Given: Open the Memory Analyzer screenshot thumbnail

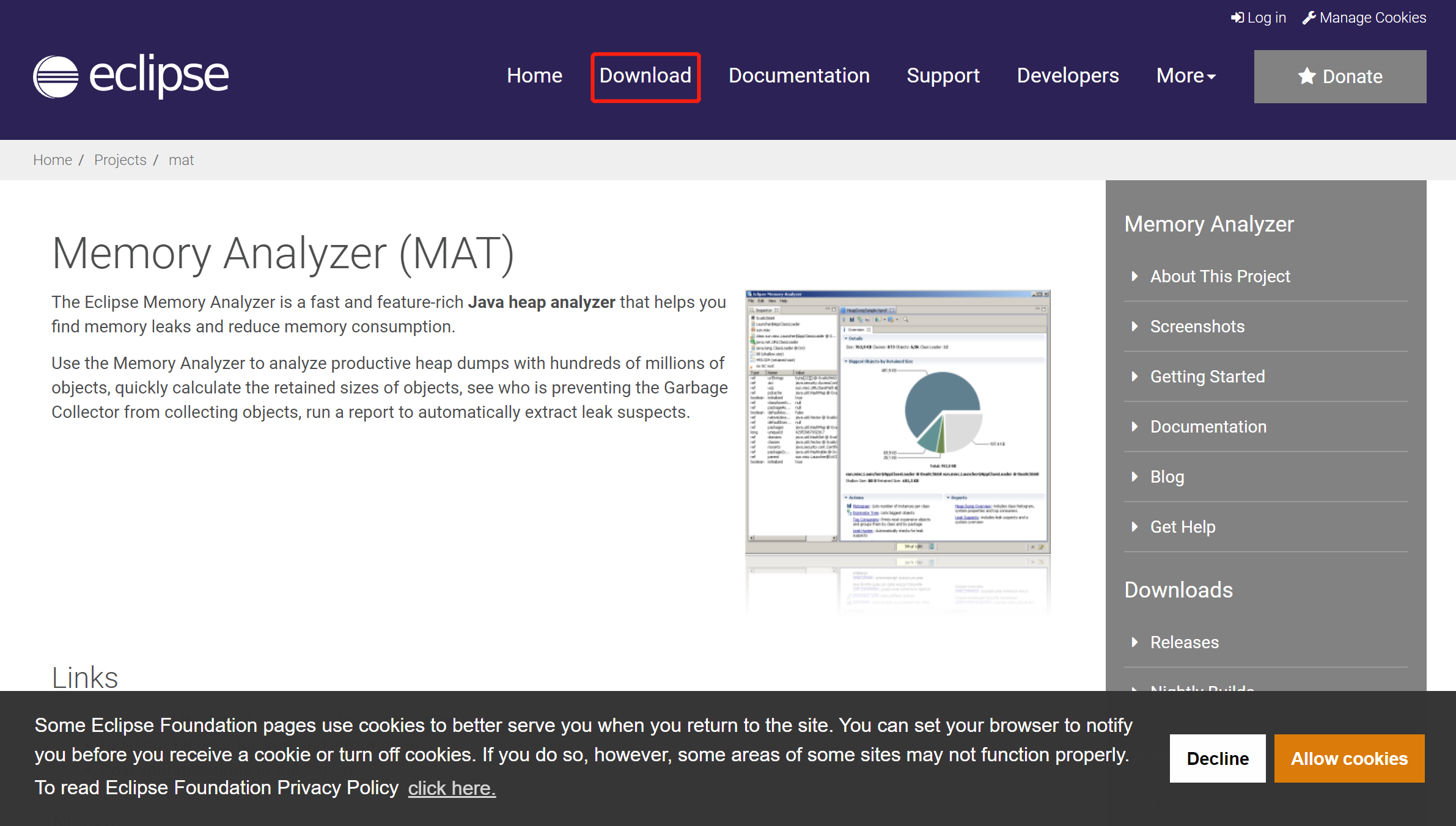Looking at the screenshot, I should point(897,422).
